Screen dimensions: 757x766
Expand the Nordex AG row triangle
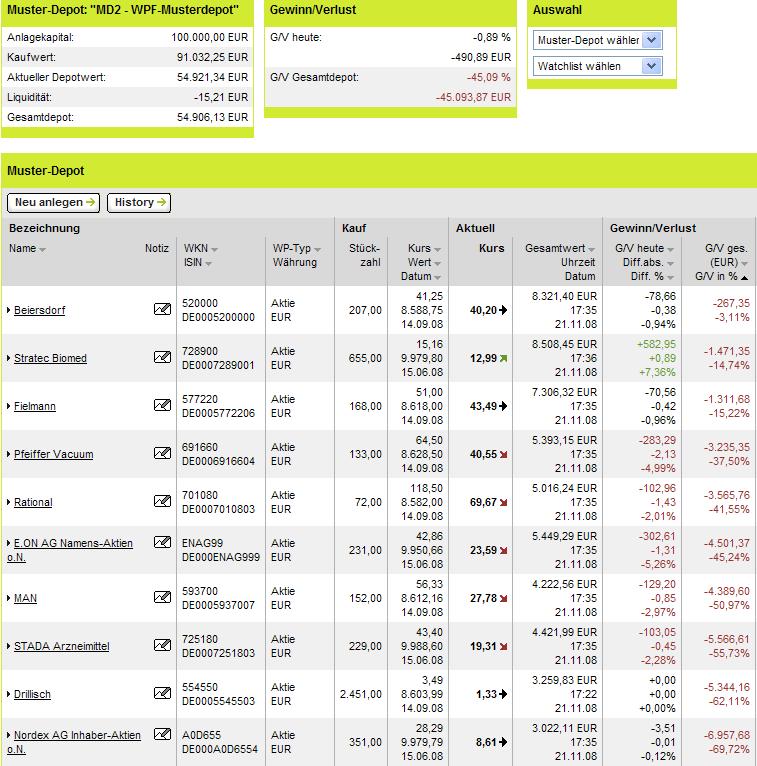9,735
